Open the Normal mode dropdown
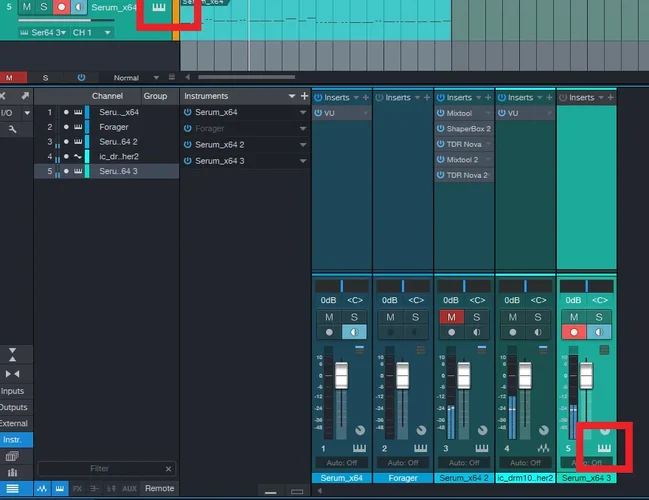 click(132, 77)
